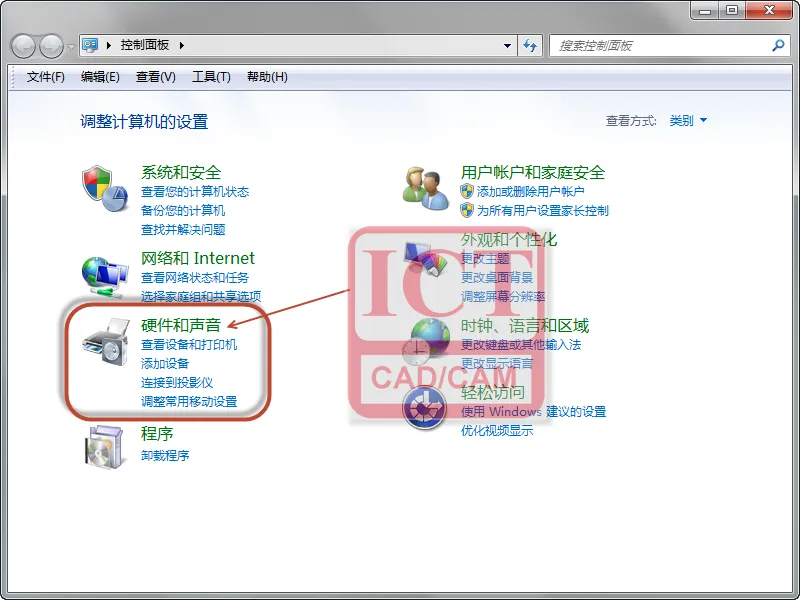Screen dimensions: 800x600
Task: Open the Clock, Language and Region globe icon
Action: pos(426,341)
